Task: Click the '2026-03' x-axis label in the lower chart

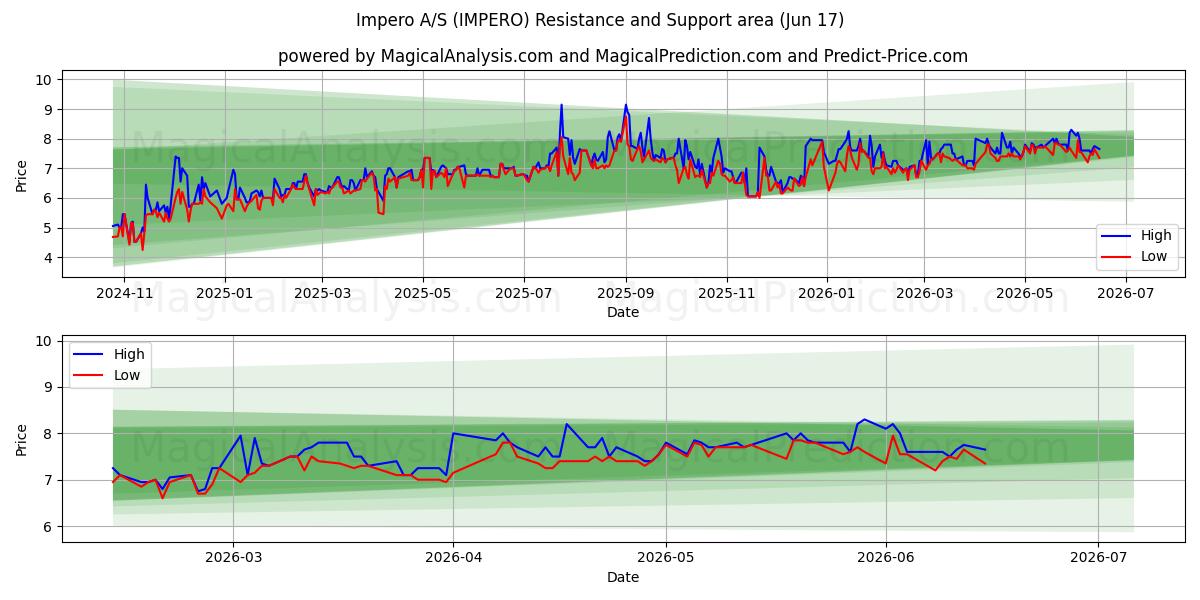Action: 233,559
